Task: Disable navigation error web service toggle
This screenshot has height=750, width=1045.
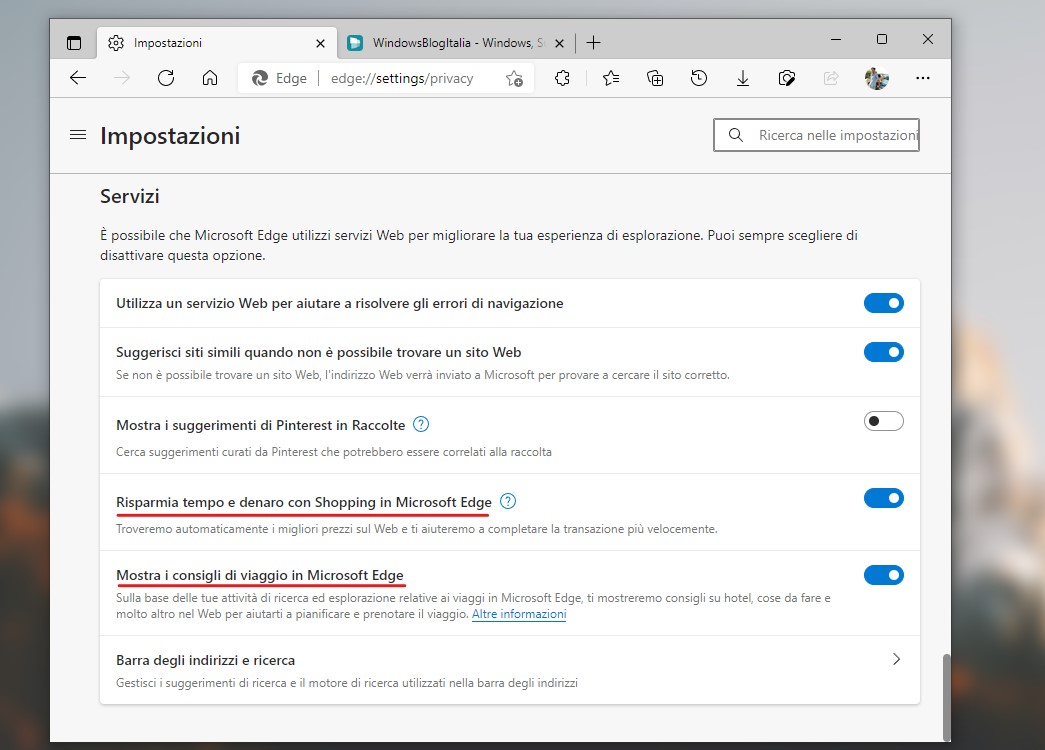Action: pos(884,303)
